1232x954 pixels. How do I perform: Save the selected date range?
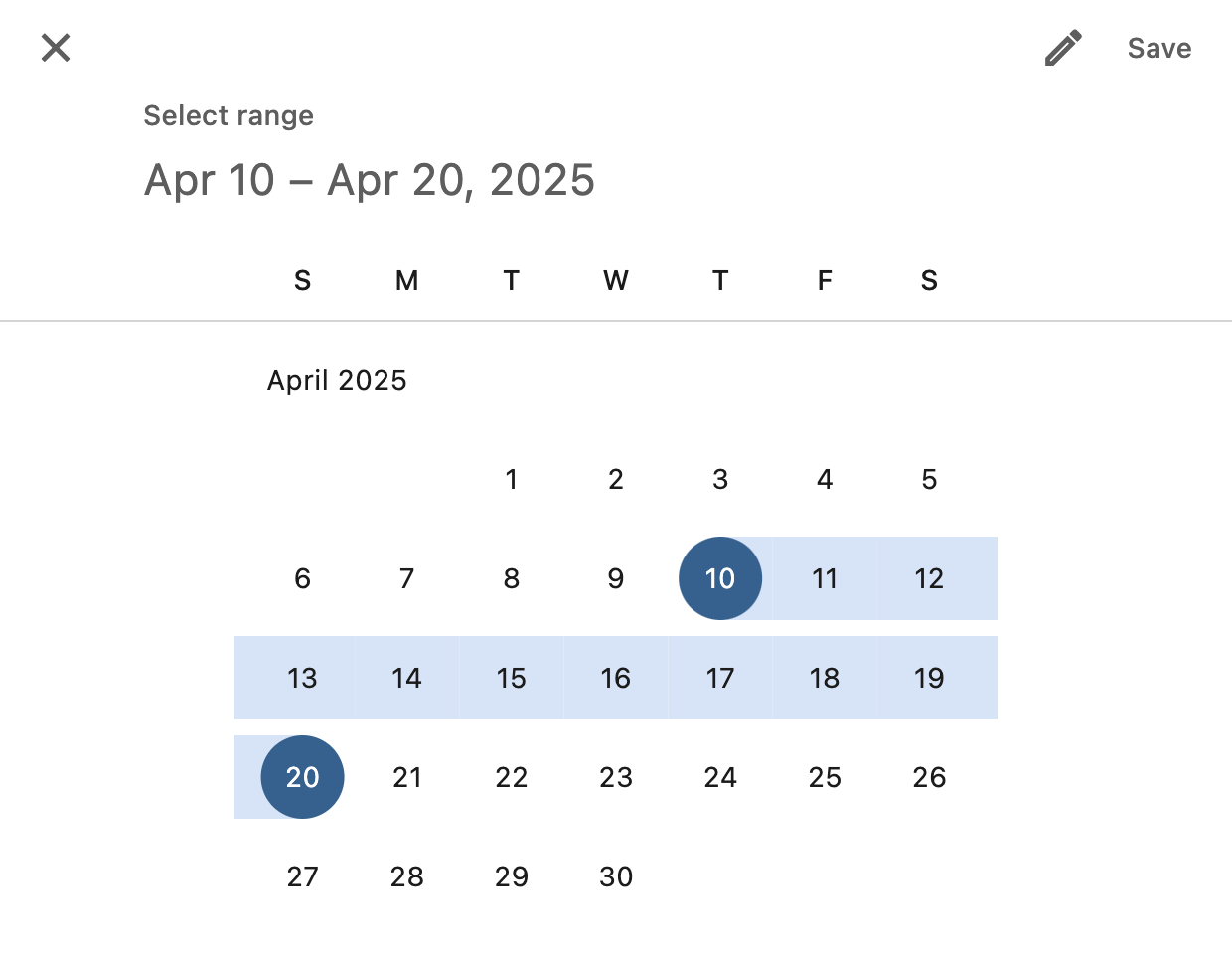(x=1159, y=48)
